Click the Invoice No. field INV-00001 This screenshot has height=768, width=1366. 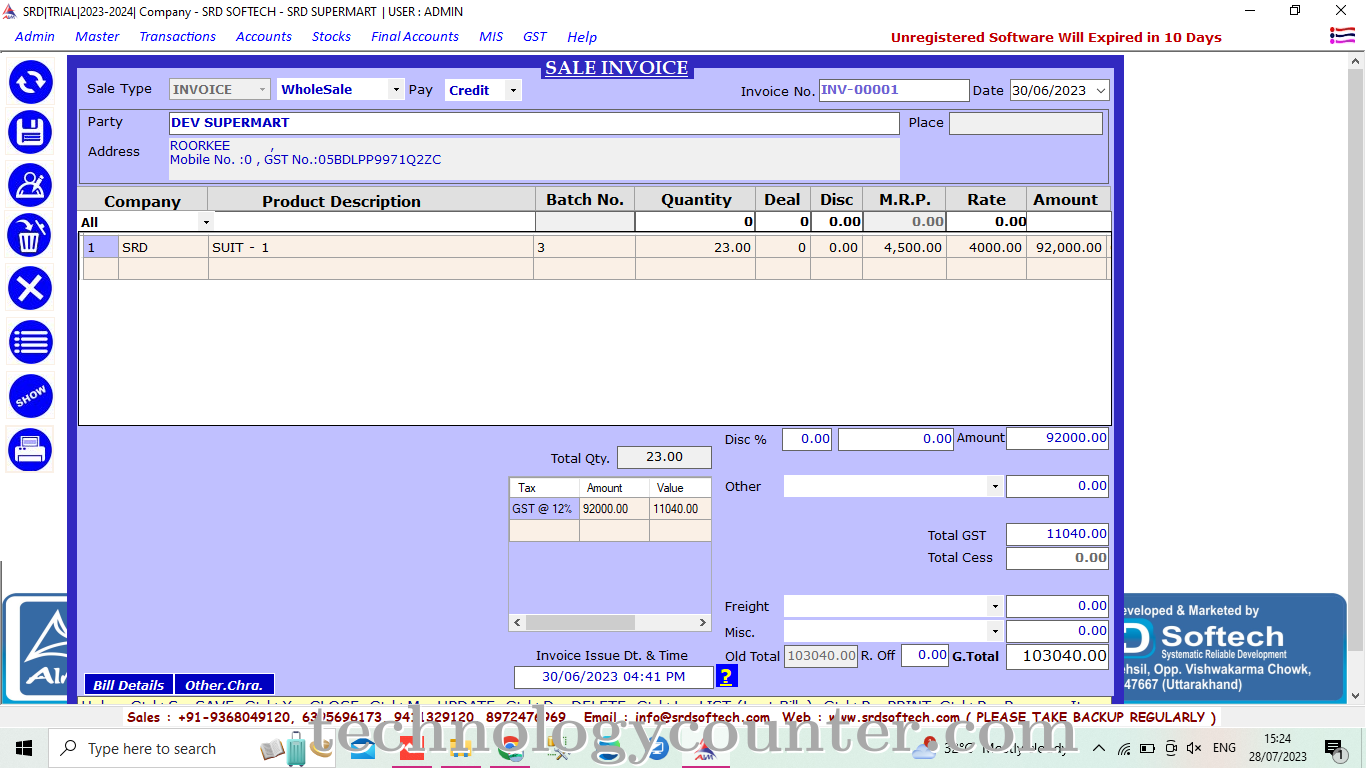(894, 90)
